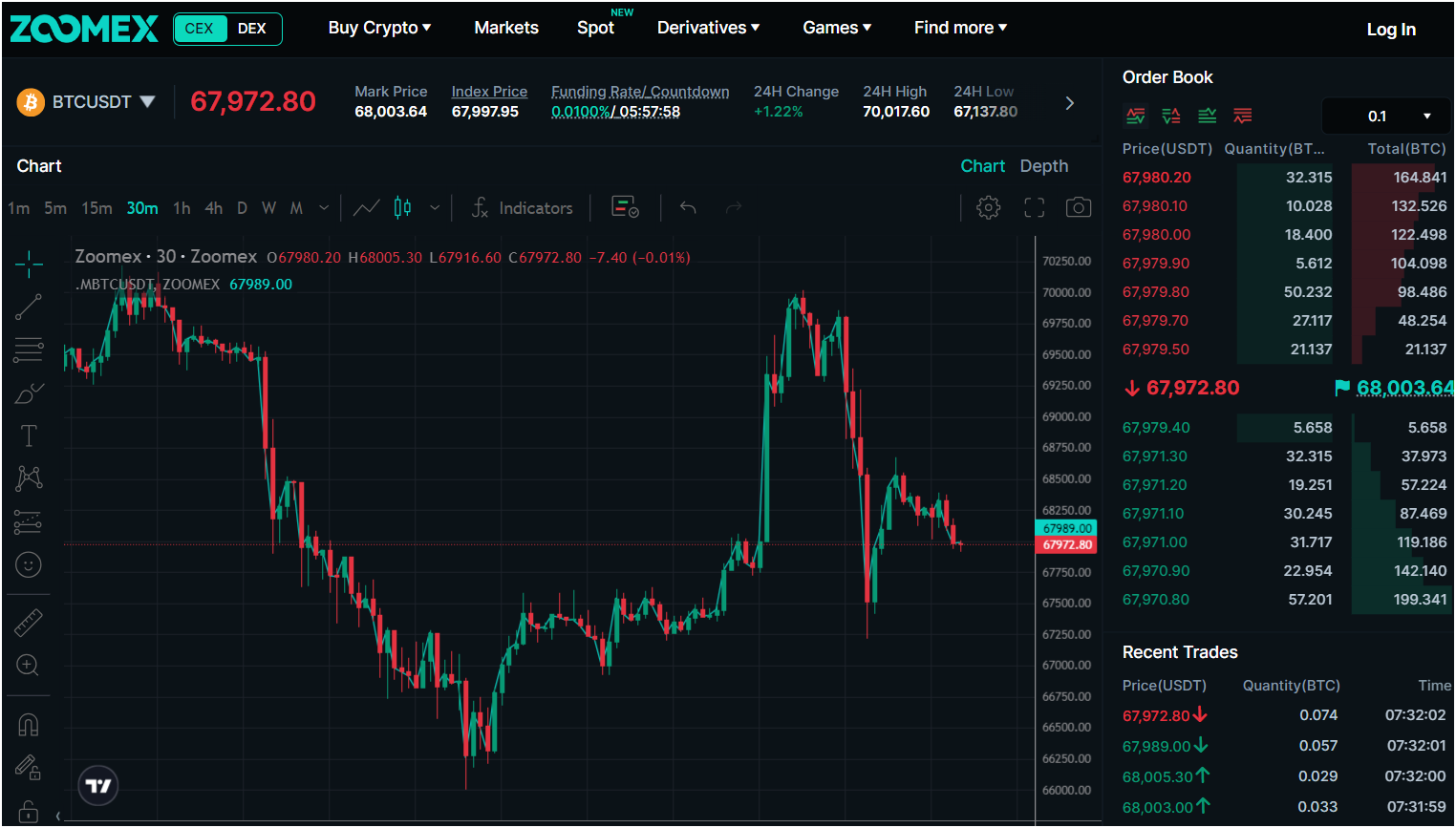Click the Log In button
Viewport: 1456px width, 828px height.
(1391, 30)
